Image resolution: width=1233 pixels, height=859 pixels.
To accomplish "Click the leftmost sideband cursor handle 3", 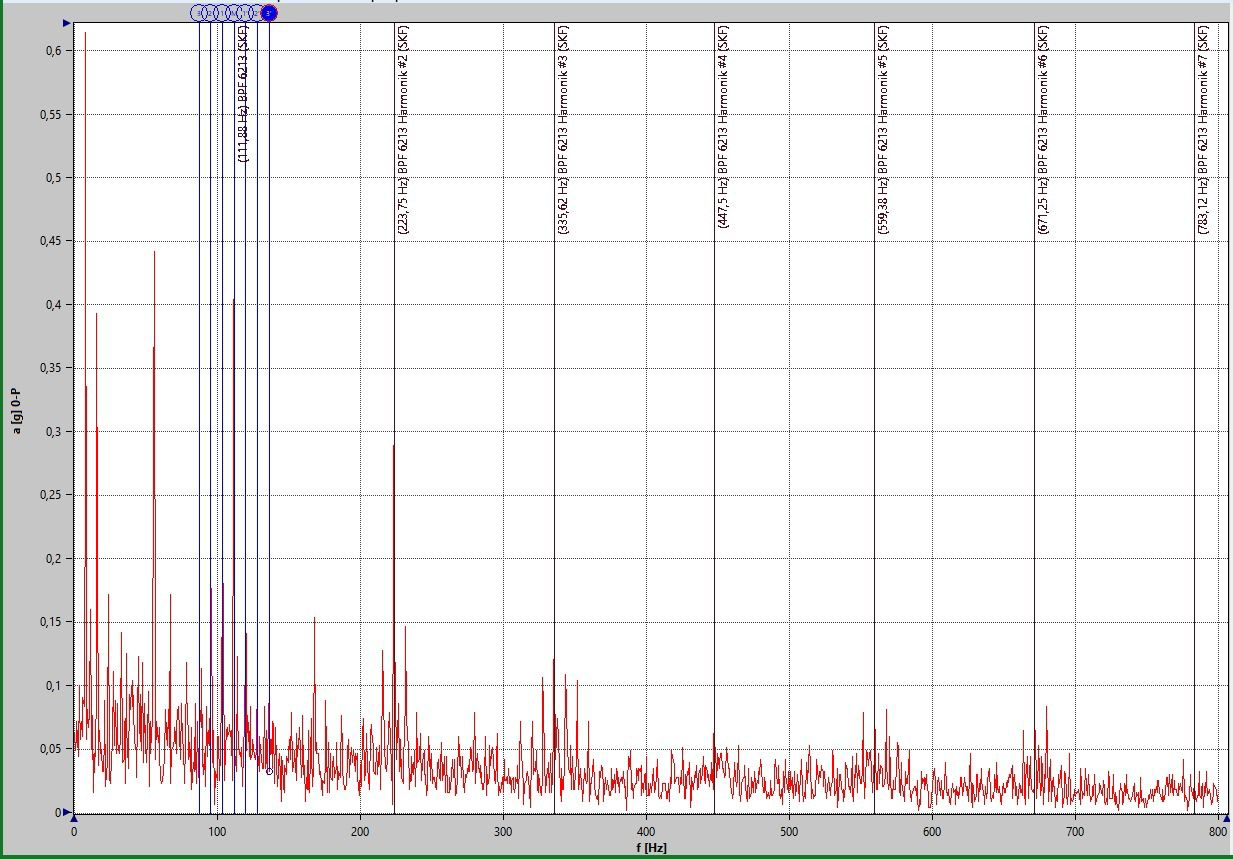I will pos(199,13).
